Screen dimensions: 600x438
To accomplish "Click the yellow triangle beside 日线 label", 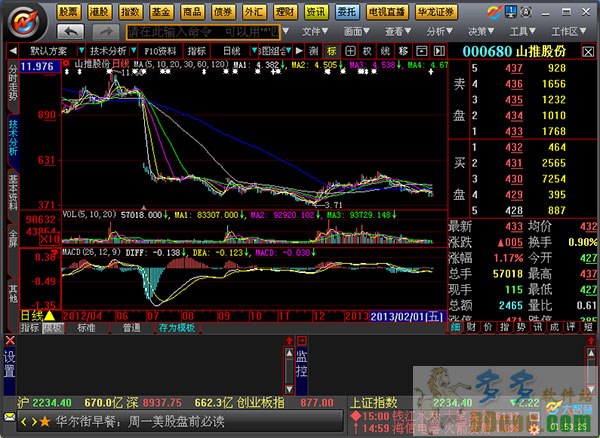I will point(49,316).
